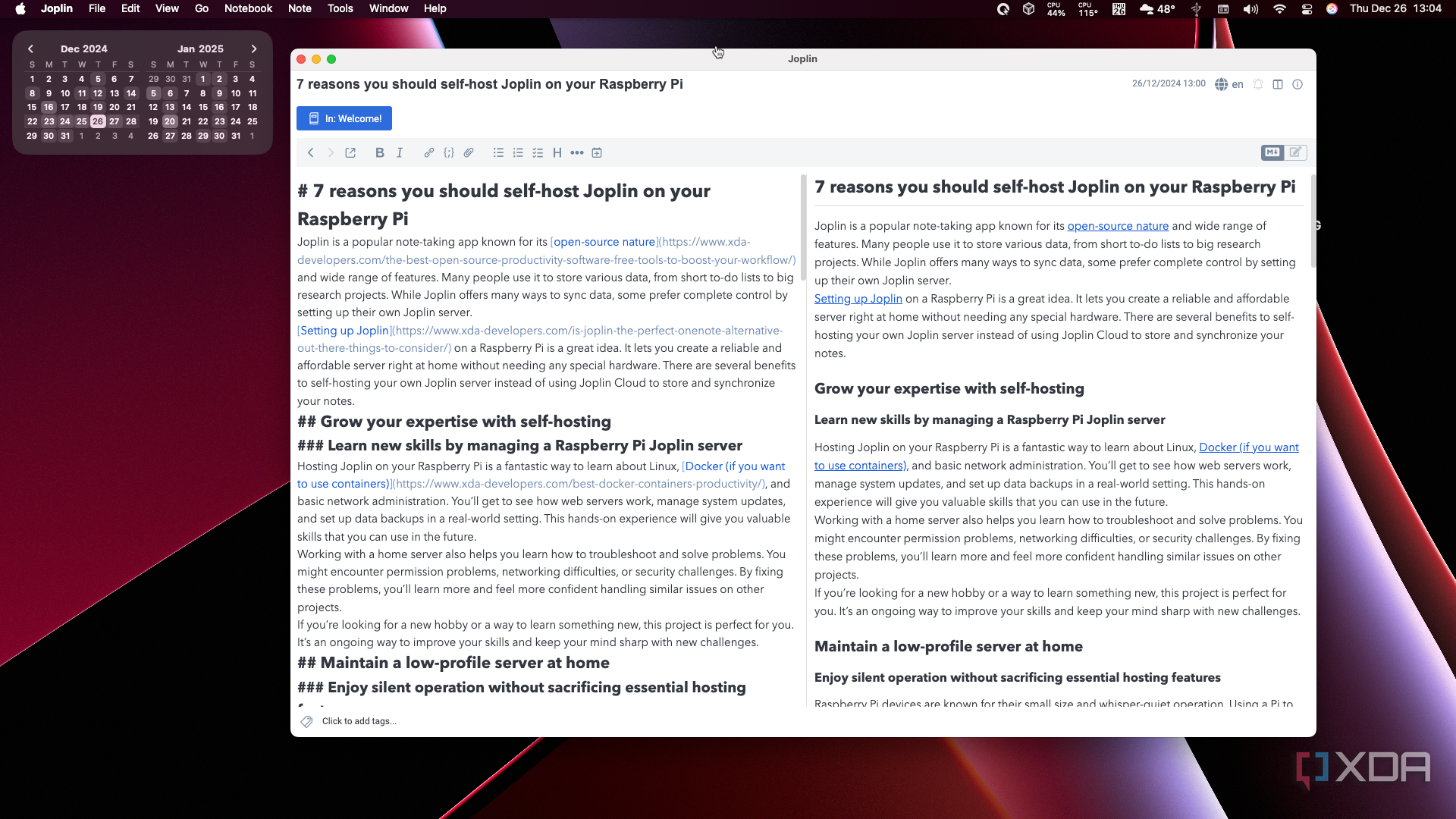The height and width of the screenshot is (819, 1456).
Task: Insert a numbered list
Action: [x=518, y=152]
